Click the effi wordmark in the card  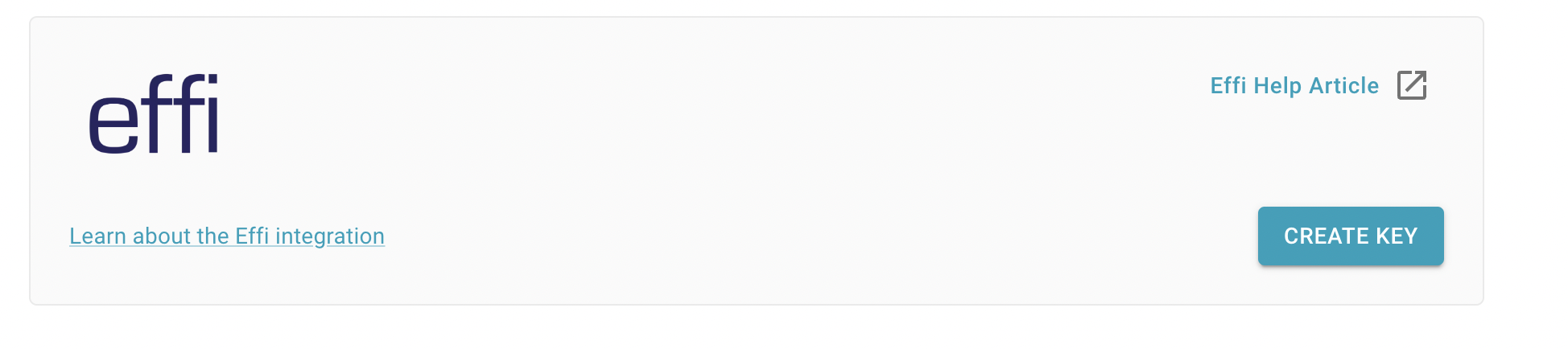click(154, 114)
